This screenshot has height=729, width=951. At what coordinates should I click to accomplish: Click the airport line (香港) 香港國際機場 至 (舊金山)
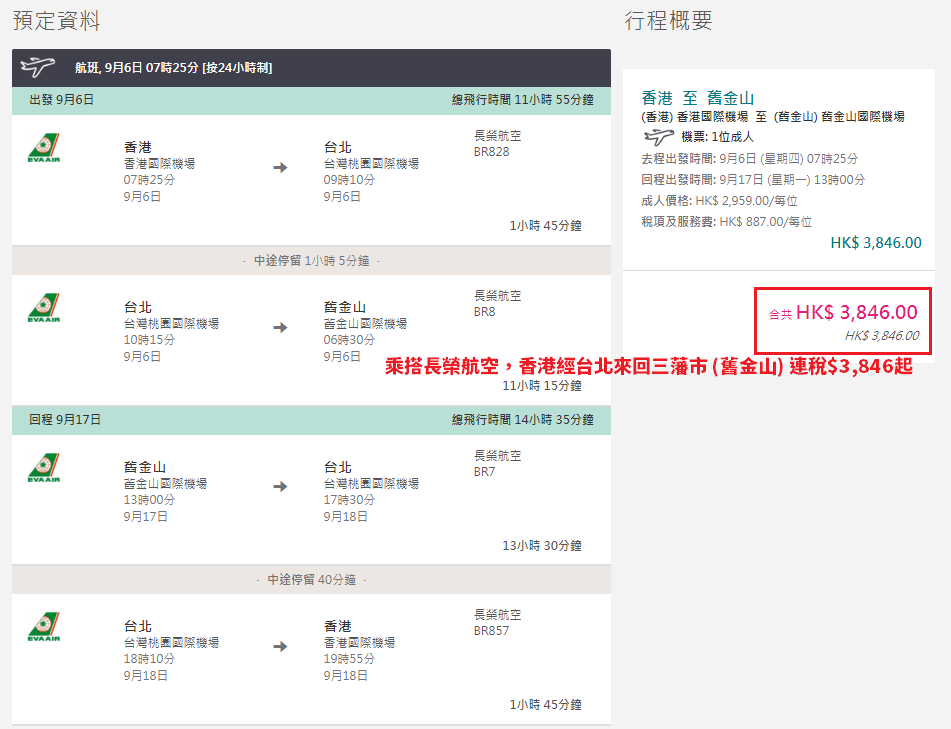[x=773, y=116]
